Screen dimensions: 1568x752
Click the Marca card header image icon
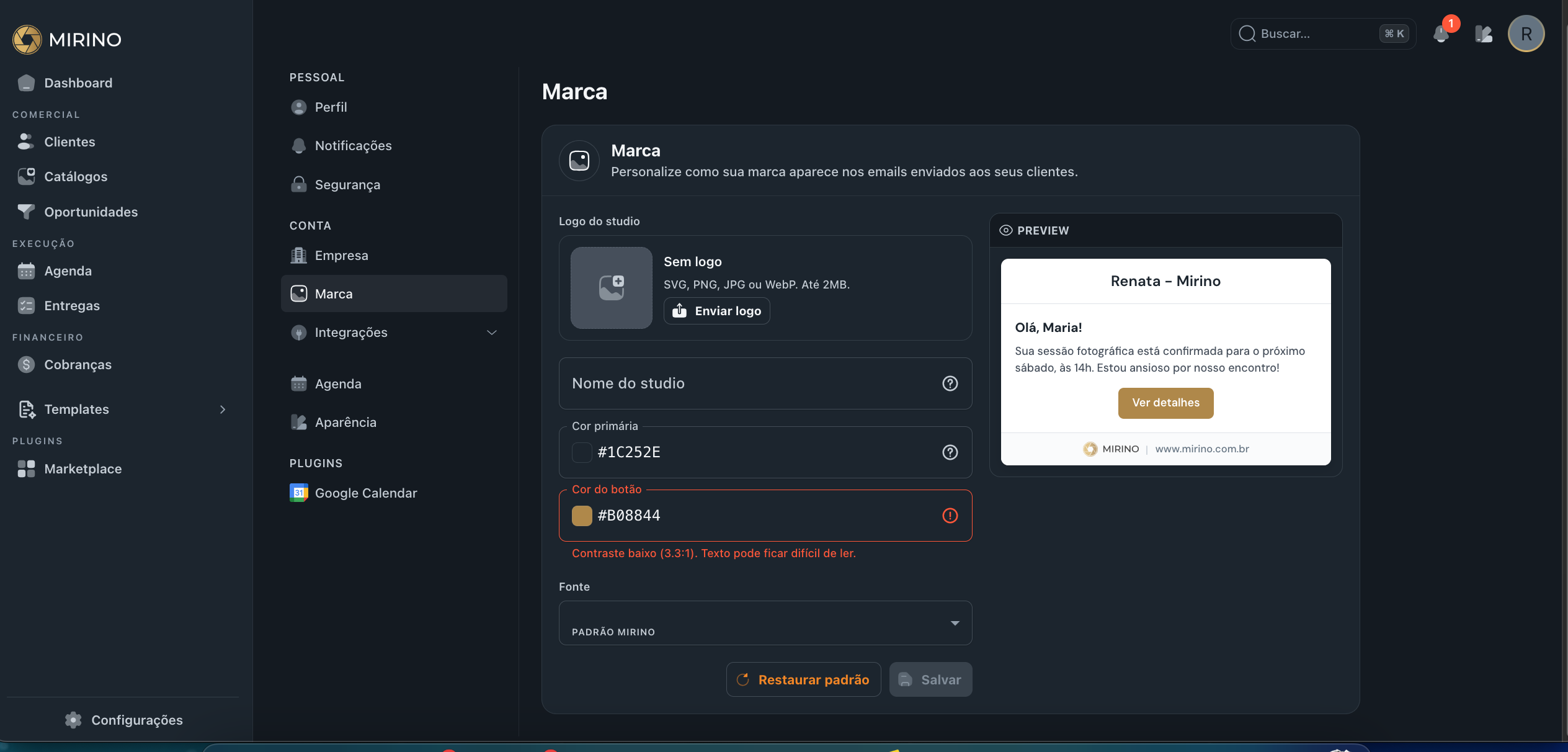point(579,161)
